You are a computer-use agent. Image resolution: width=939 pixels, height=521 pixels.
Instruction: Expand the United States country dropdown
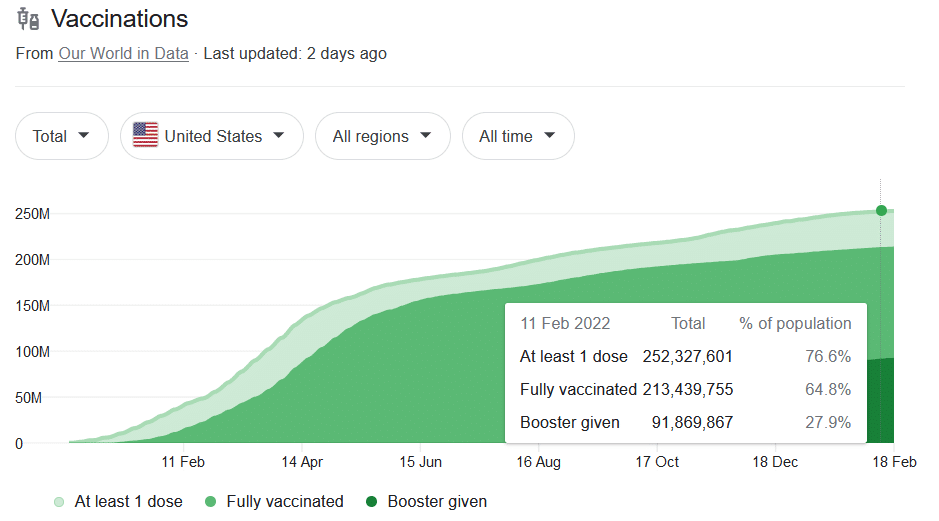tap(211, 136)
